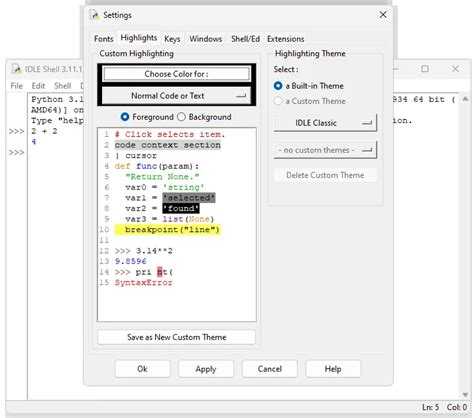This screenshot has width=474, height=418.
Task: Switch to the Fonts tab
Action: tap(104, 39)
